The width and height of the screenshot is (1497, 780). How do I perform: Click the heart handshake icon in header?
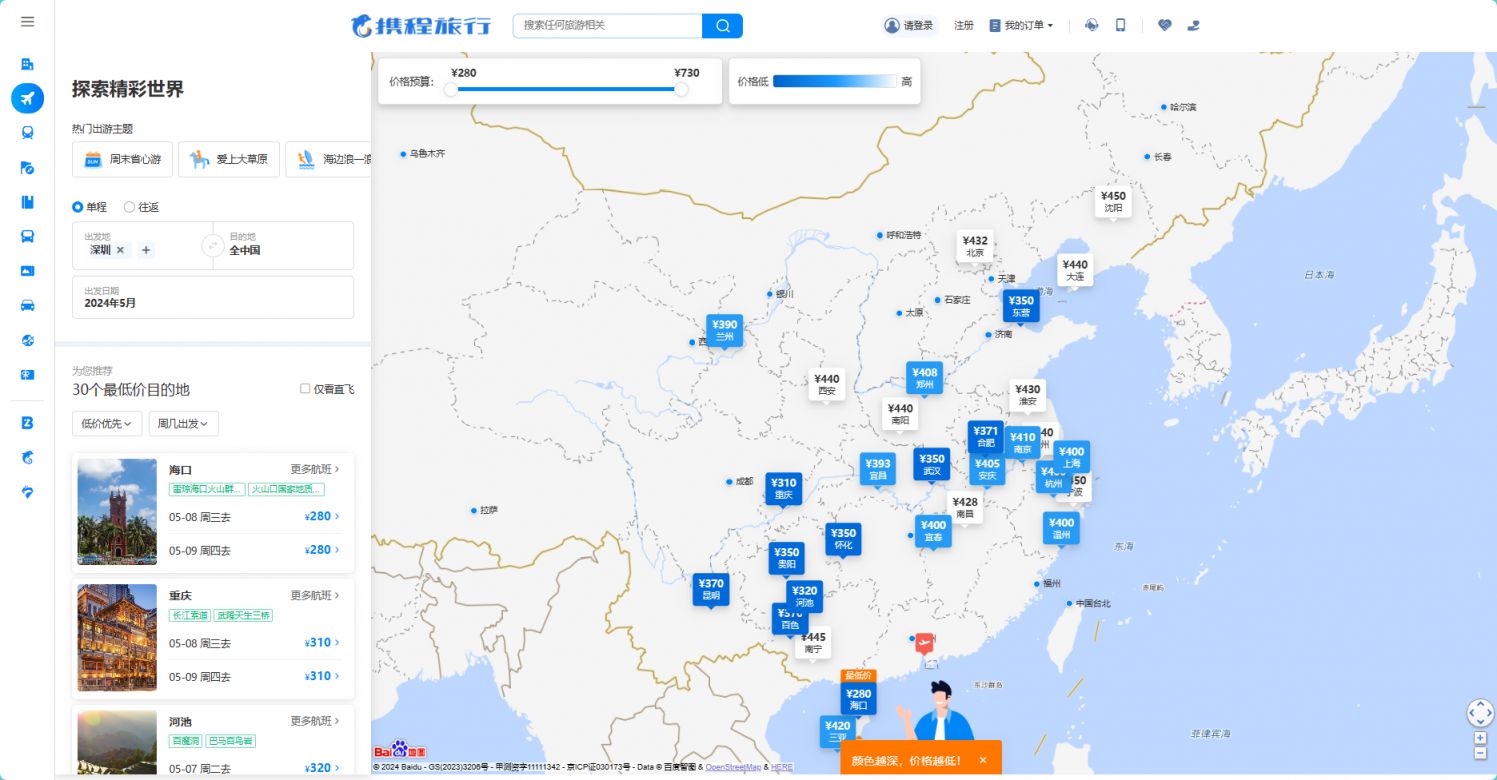(x=1164, y=25)
